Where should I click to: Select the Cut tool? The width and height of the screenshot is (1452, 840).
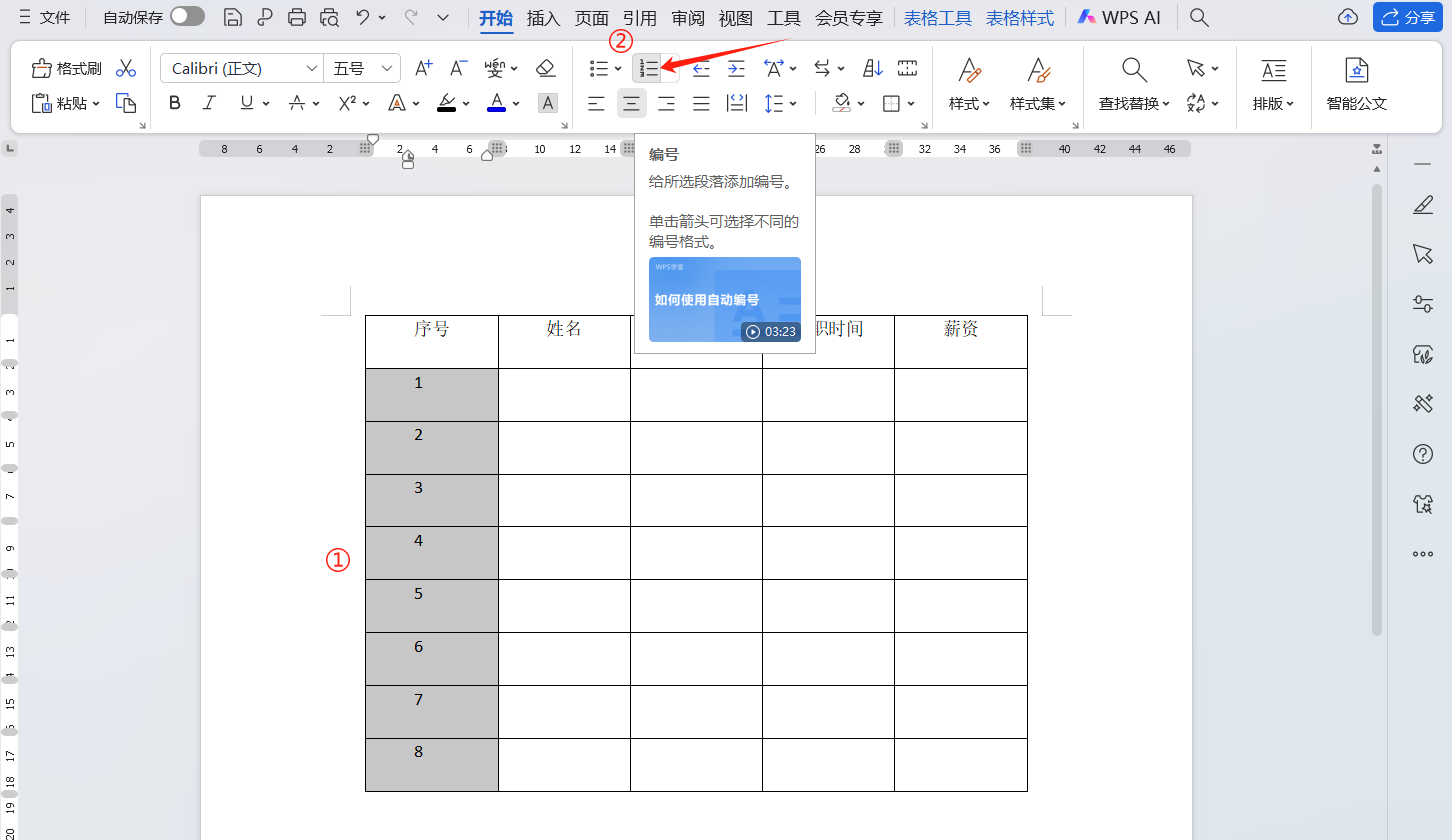pos(126,67)
